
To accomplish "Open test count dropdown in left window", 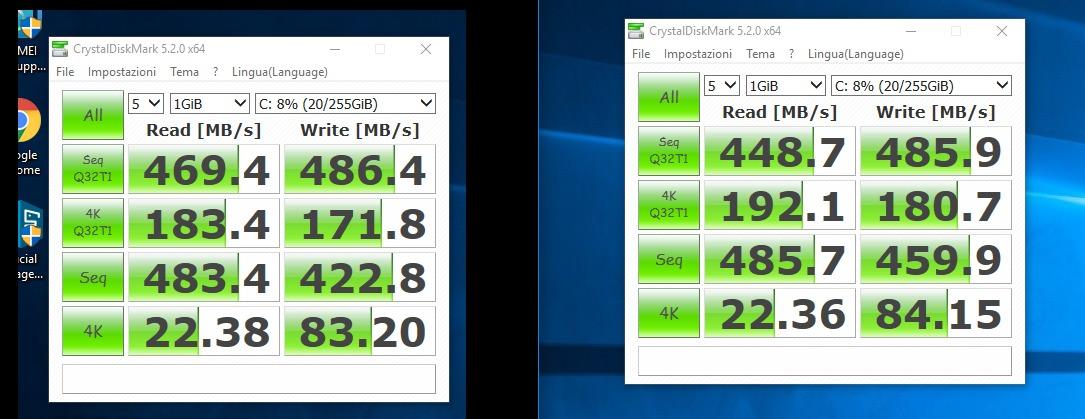I will [146, 104].
